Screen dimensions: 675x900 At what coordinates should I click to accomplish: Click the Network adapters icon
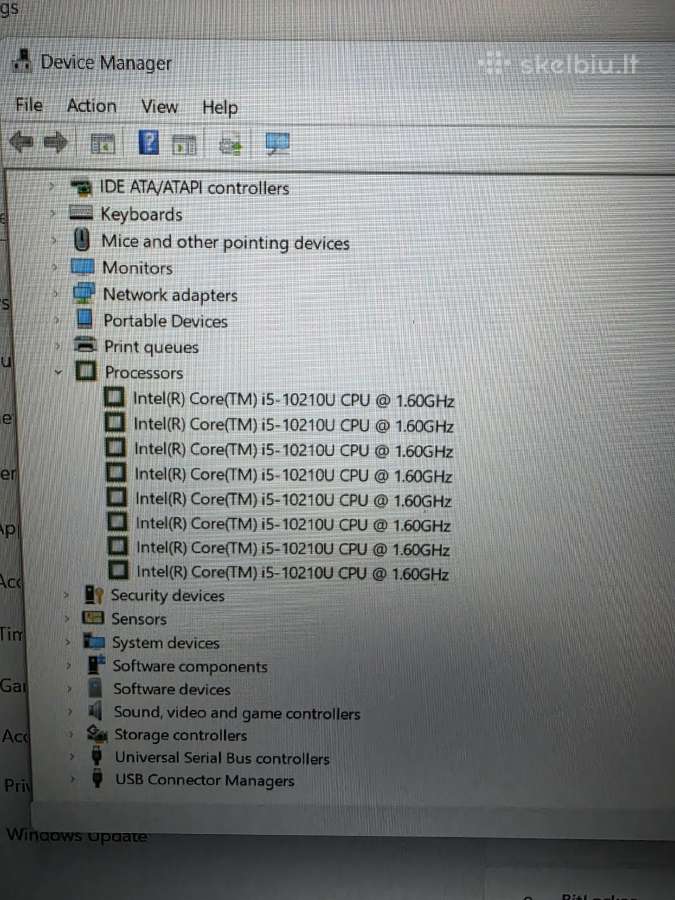84,293
